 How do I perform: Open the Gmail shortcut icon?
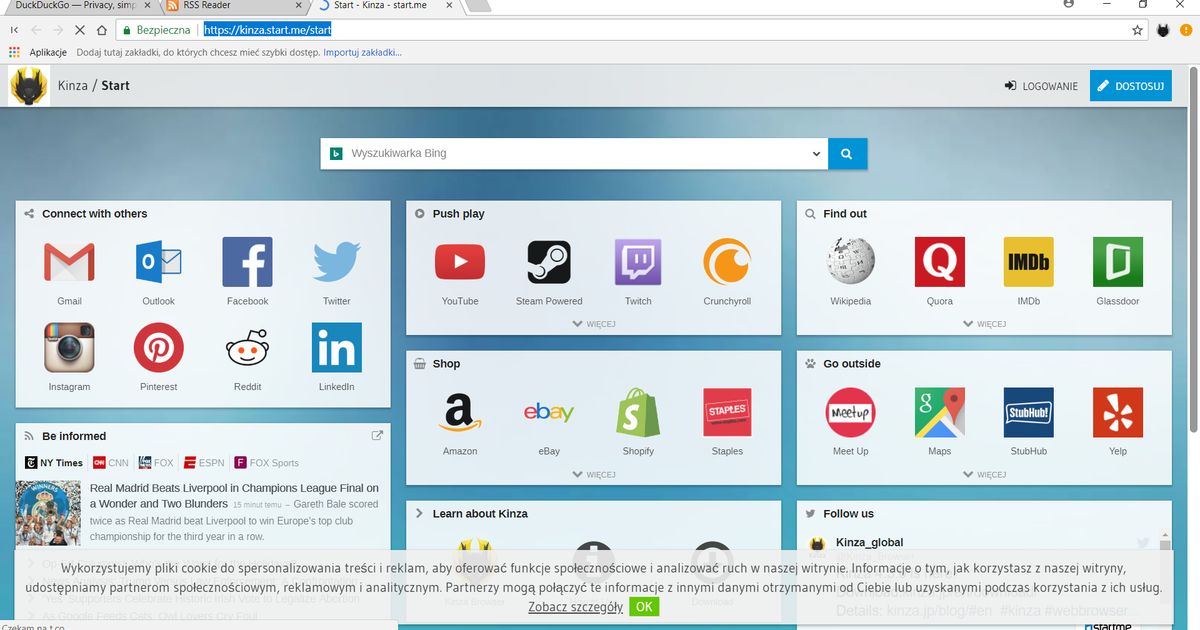point(69,262)
